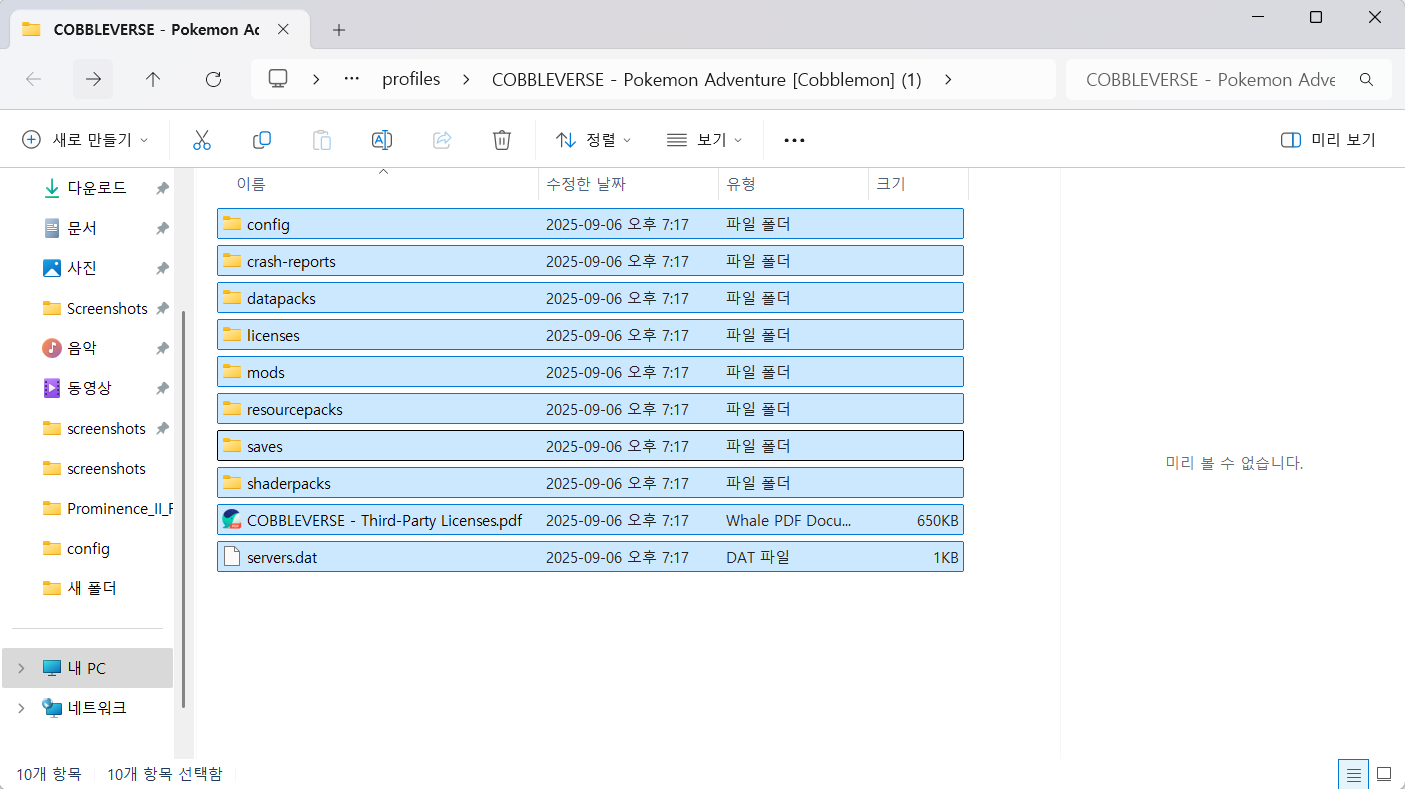
Task: Select the config folder in file list
Action: [x=590, y=224]
